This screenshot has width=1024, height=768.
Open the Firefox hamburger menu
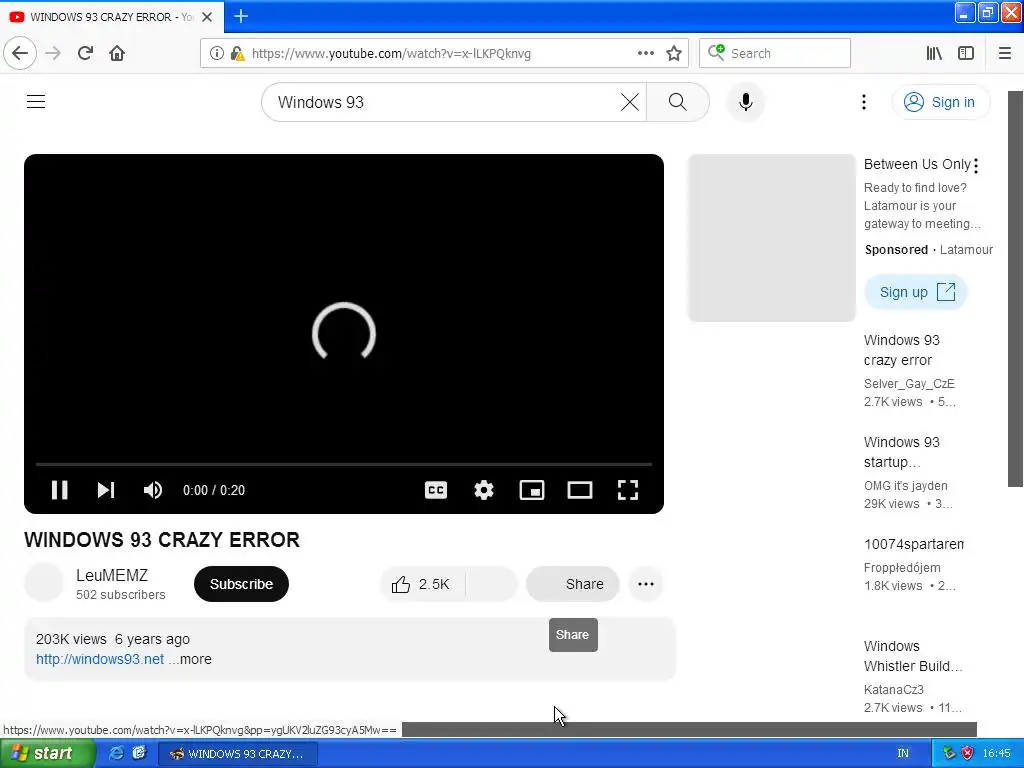click(1004, 53)
